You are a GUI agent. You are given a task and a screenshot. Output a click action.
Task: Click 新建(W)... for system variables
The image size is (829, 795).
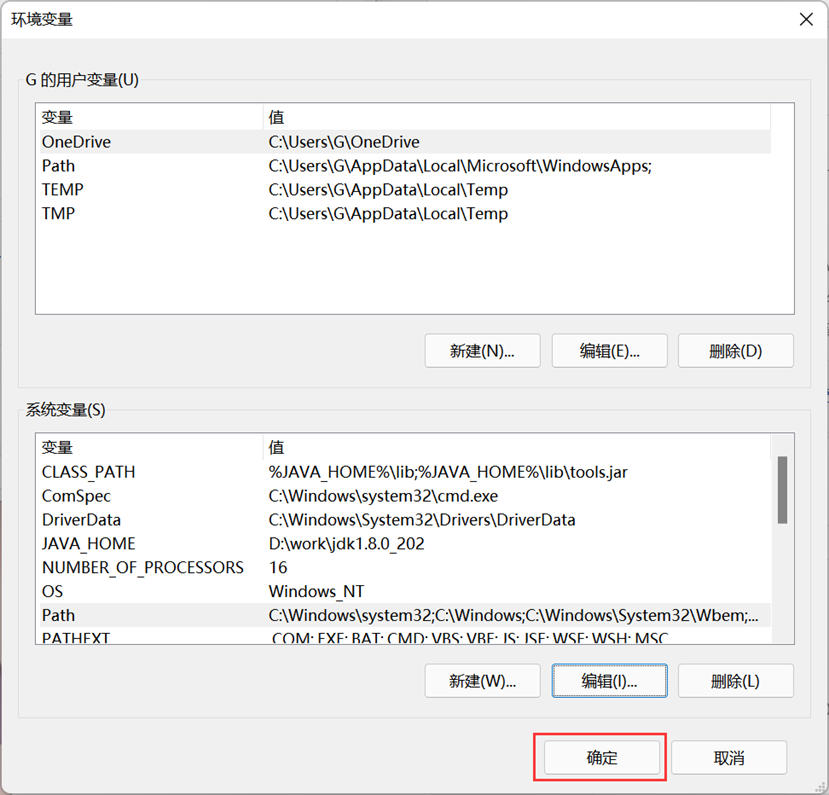click(x=482, y=681)
